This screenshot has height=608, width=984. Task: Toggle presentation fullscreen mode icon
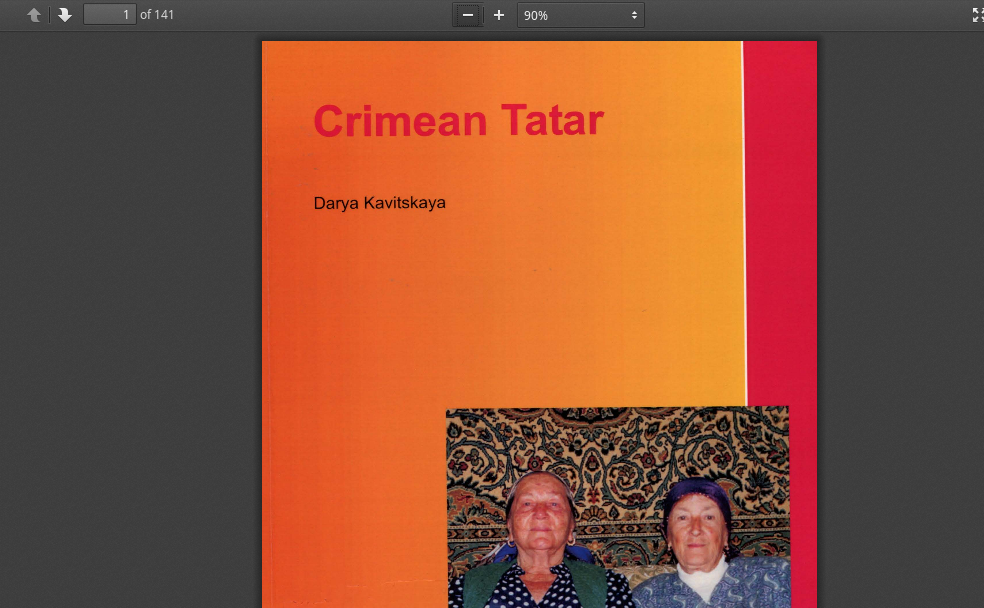[977, 15]
